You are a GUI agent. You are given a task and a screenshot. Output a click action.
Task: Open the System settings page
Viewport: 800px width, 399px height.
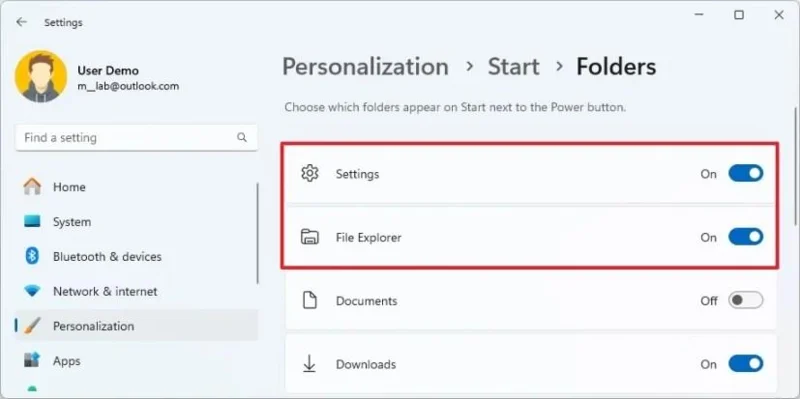point(136,222)
